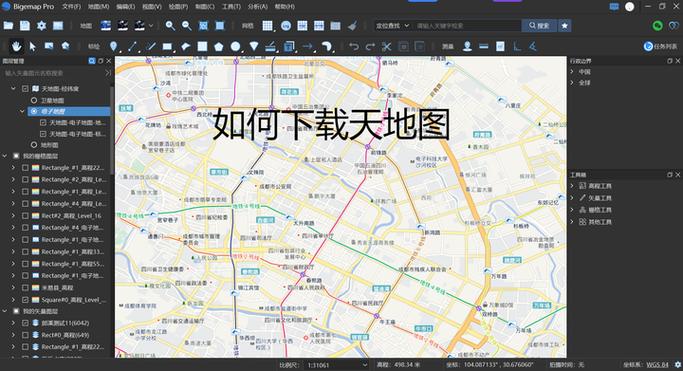Select the arrow pointer tool
This screenshot has height=371, width=683.
pyautogui.click(x=33, y=46)
